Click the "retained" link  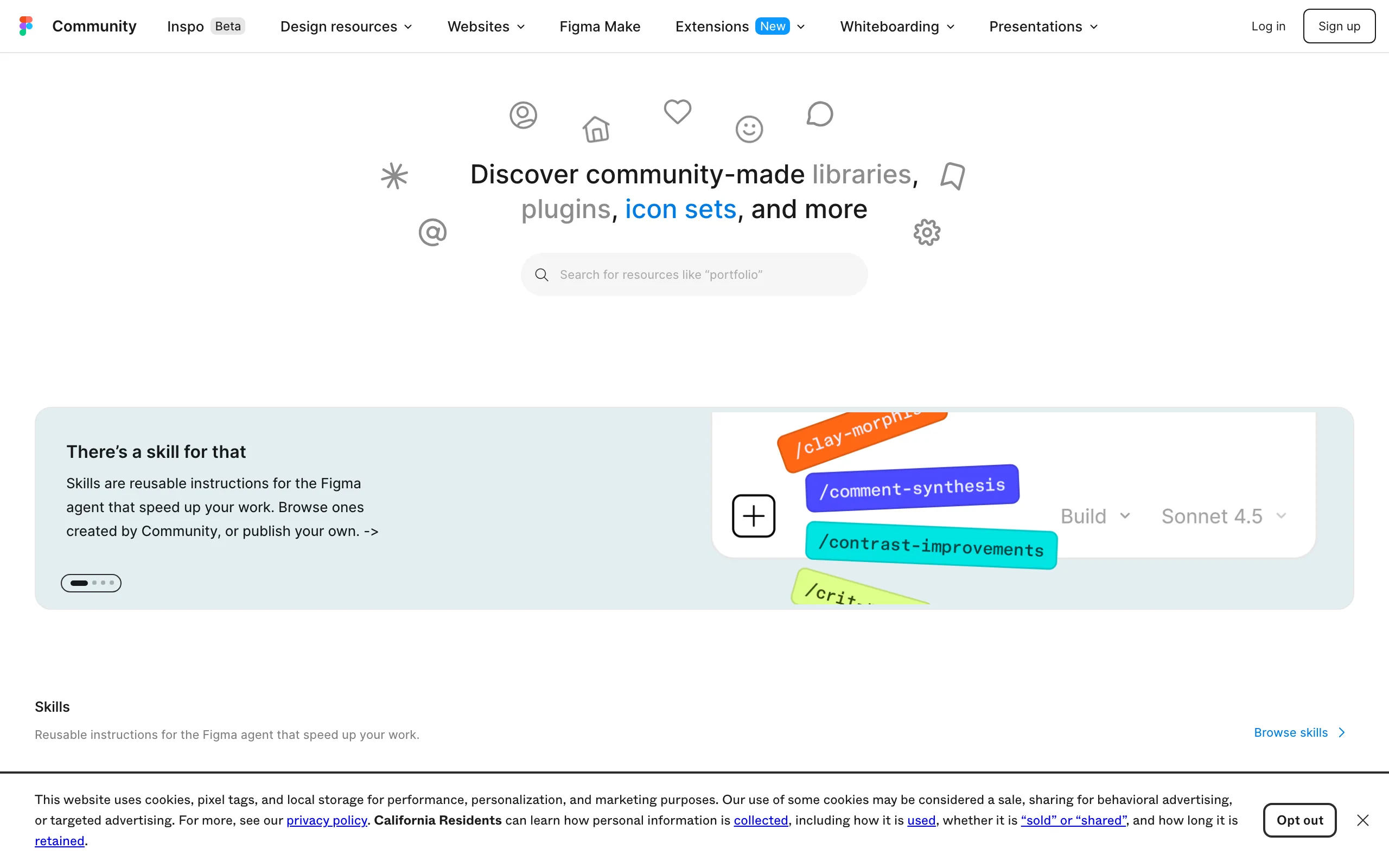(60, 841)
